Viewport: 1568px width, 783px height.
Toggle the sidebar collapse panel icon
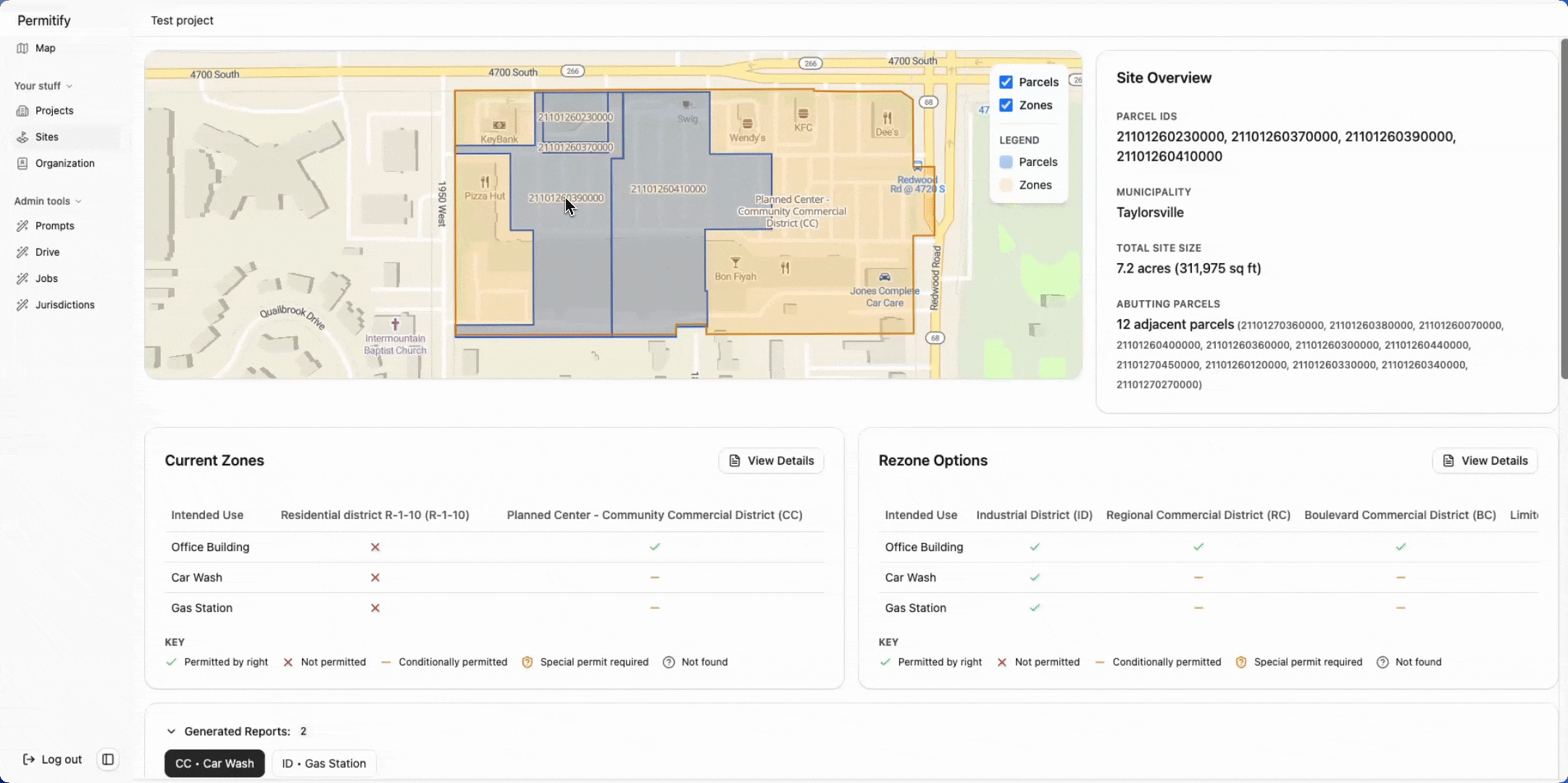(108, 759)
